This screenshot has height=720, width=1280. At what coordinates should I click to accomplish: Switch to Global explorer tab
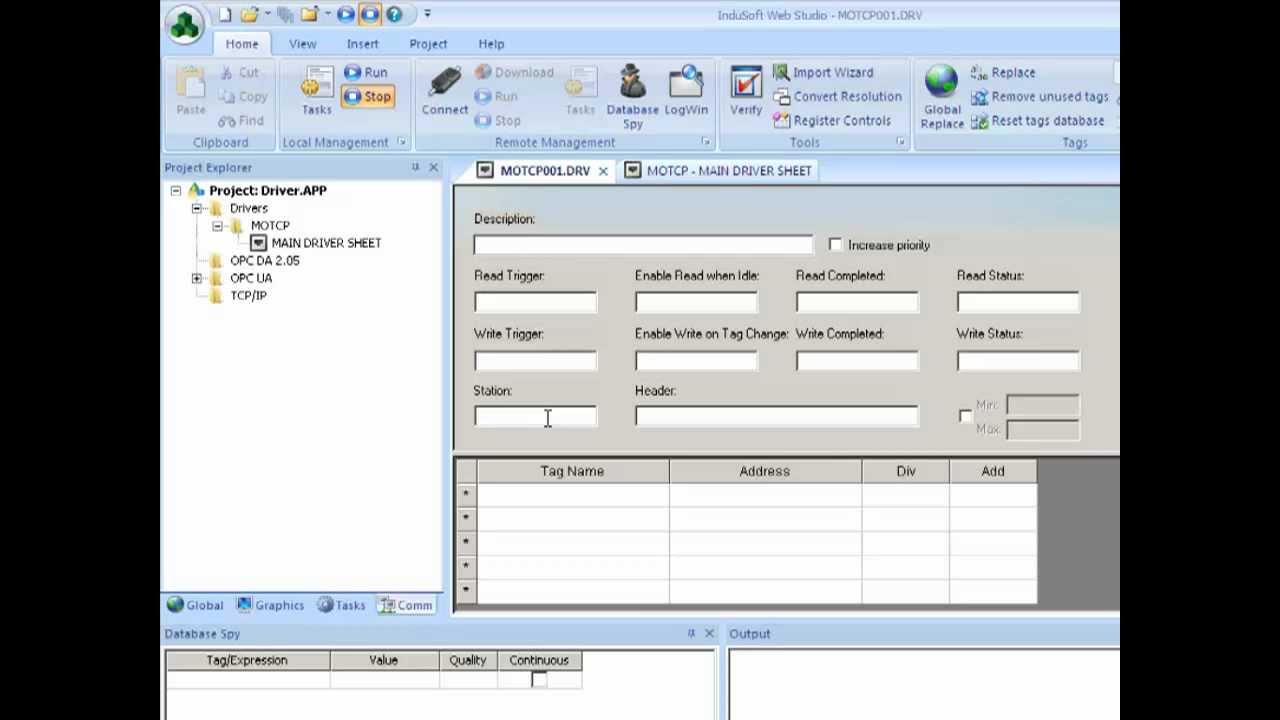click(x=195, y=605)
